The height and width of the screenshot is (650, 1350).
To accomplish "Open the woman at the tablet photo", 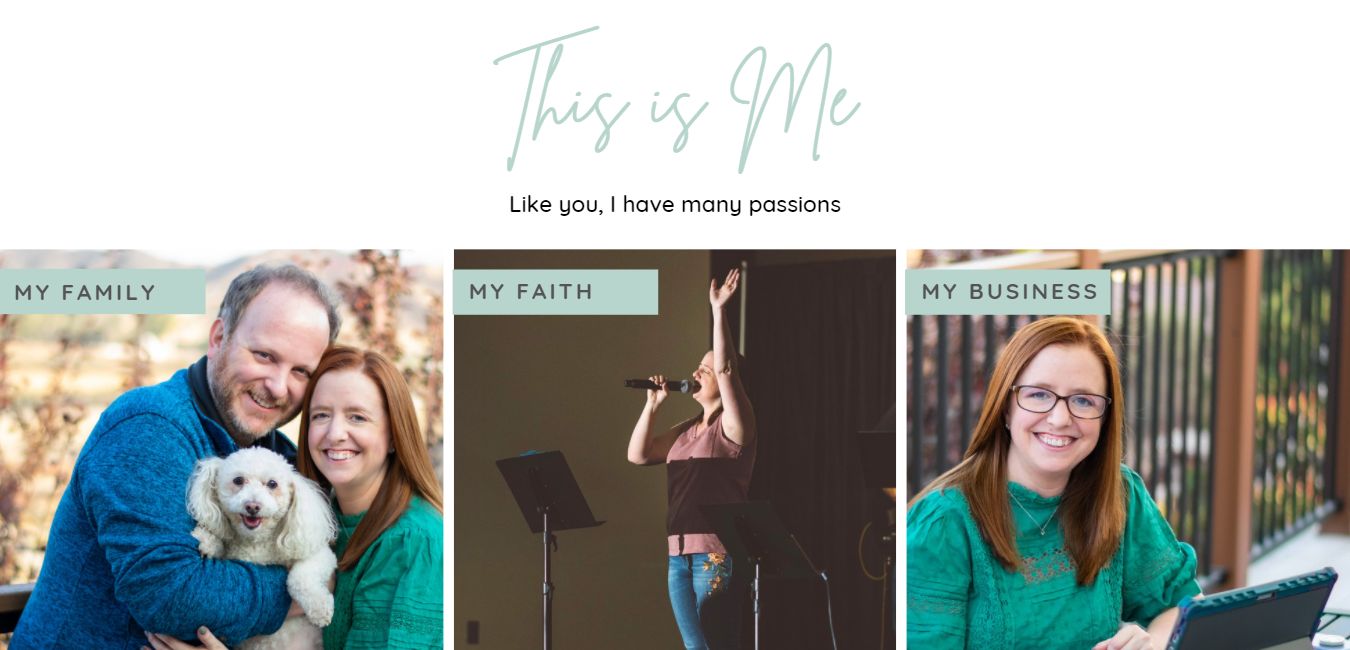I will (1128, 449).
